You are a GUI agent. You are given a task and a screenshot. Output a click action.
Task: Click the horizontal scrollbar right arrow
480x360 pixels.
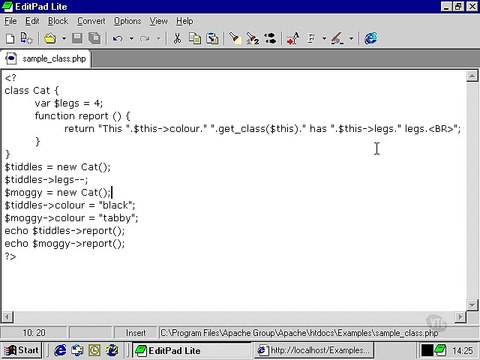[460, 317]
